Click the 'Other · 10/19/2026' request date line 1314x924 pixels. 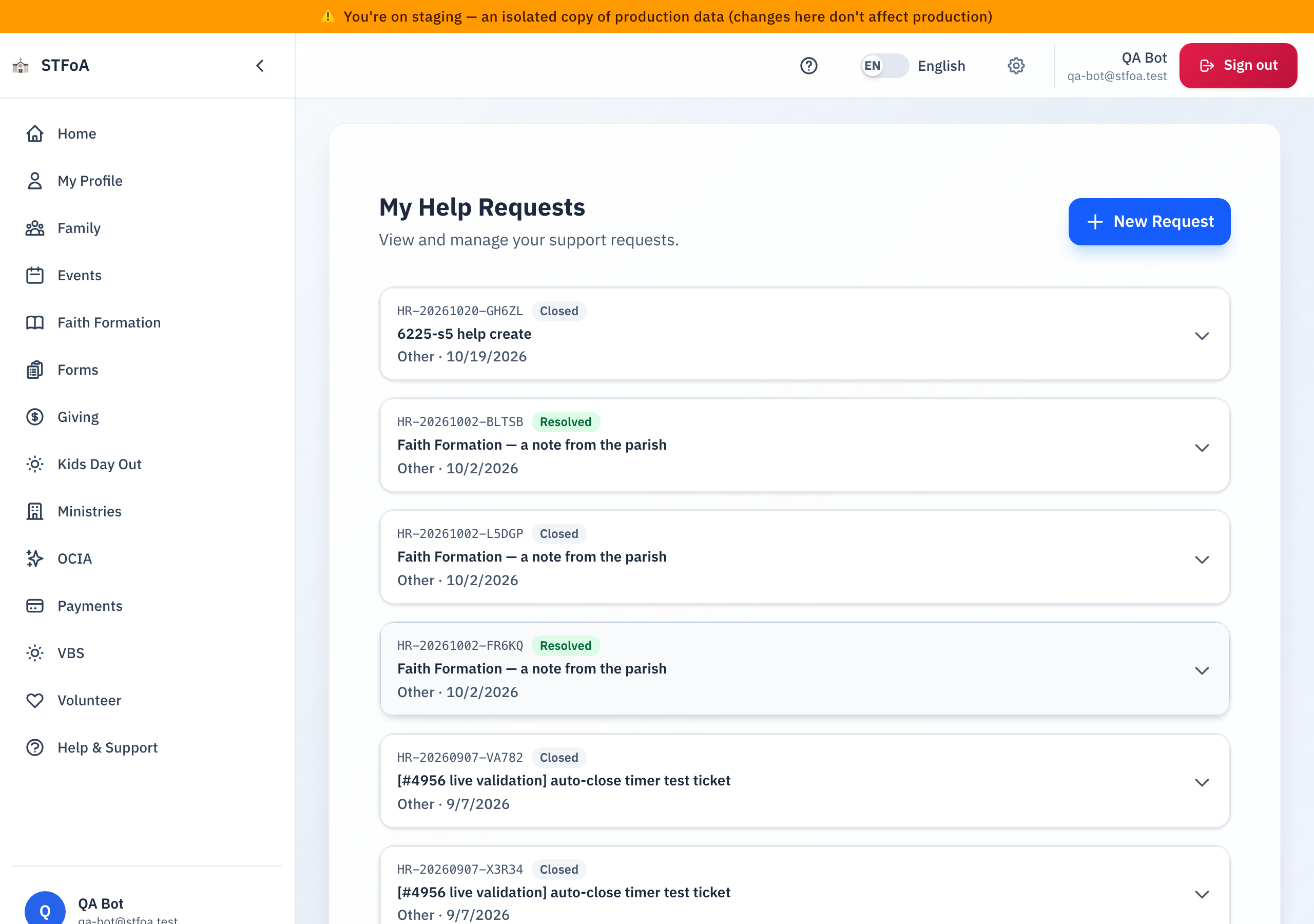click(x=462, y=357)
